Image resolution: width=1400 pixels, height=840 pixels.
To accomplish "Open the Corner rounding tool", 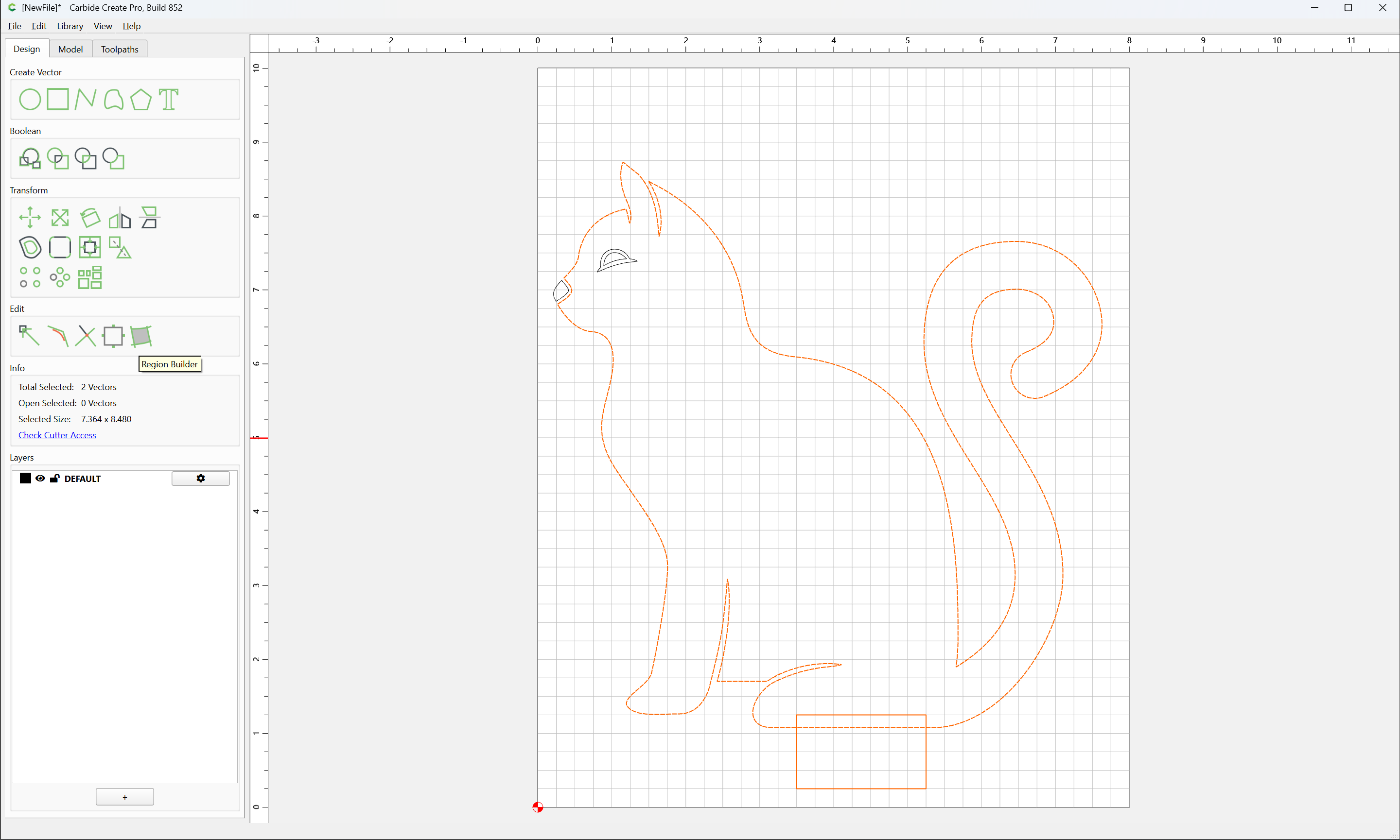I will pyautogui.click(x=60, y=247).
